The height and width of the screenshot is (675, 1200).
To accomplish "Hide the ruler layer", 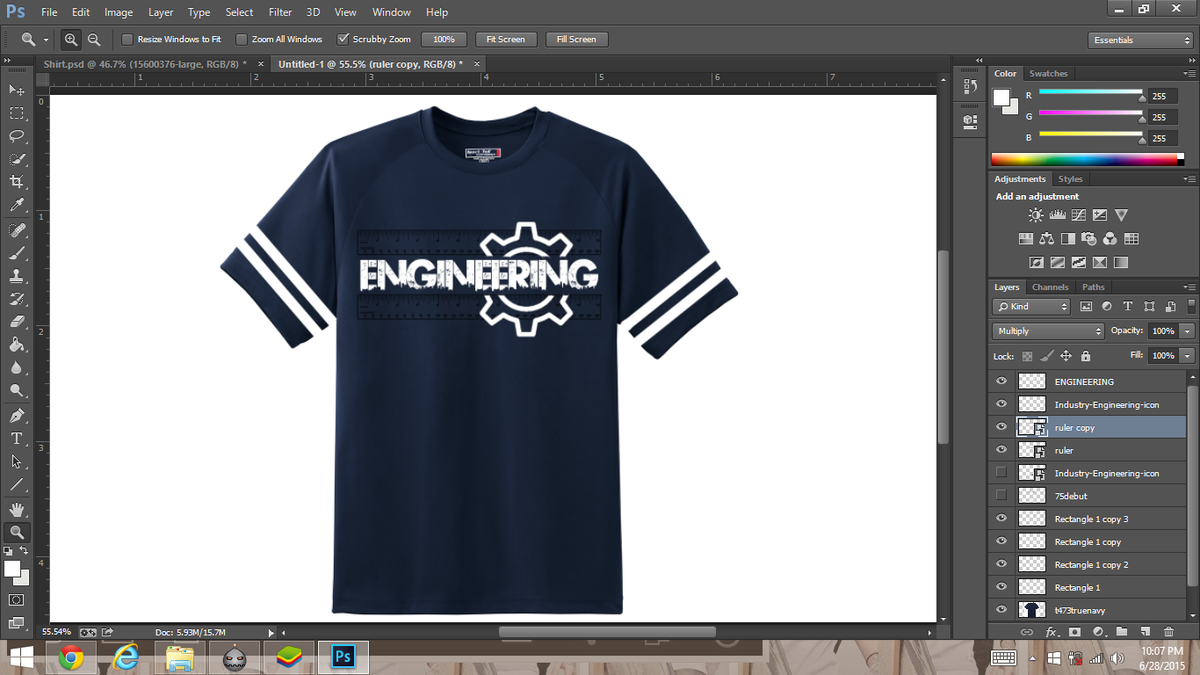I will [x=1001, y=450].
